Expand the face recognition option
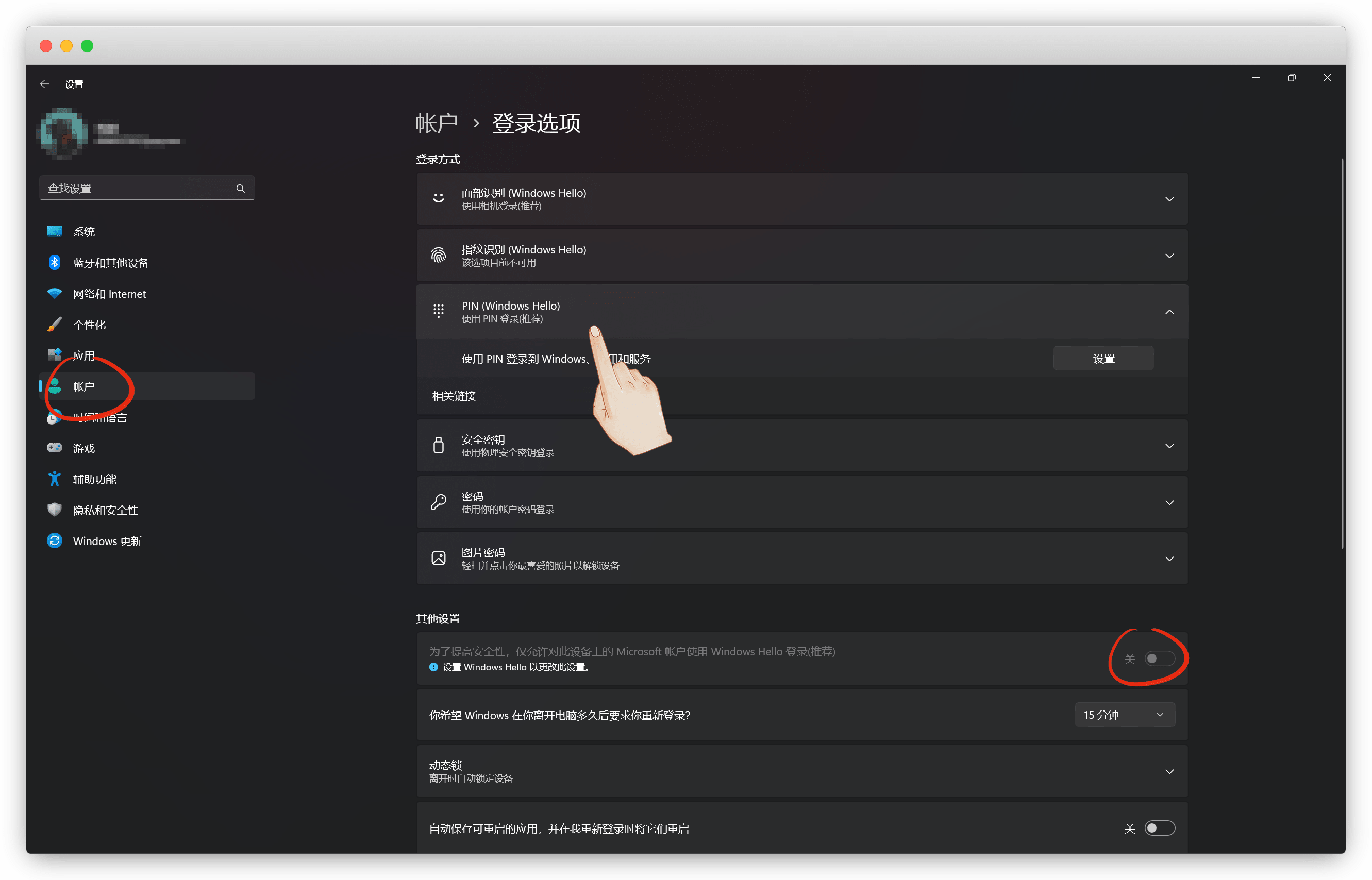 pos(1169,199)
